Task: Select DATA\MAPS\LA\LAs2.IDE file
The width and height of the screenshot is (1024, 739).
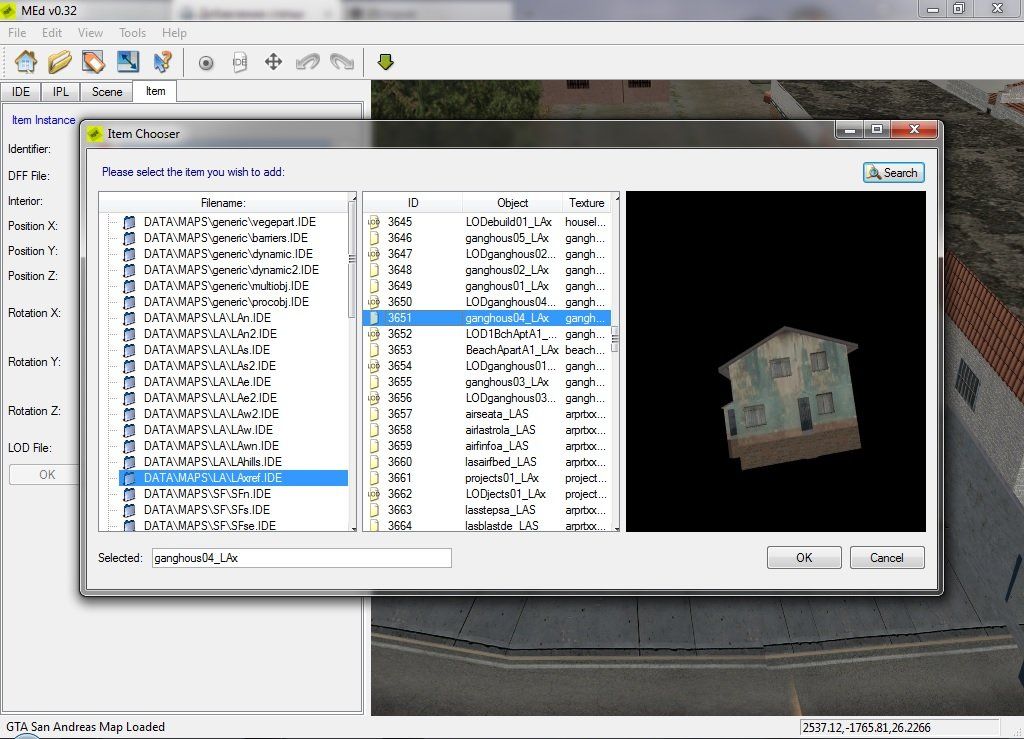Action: (x=210, y=366)
